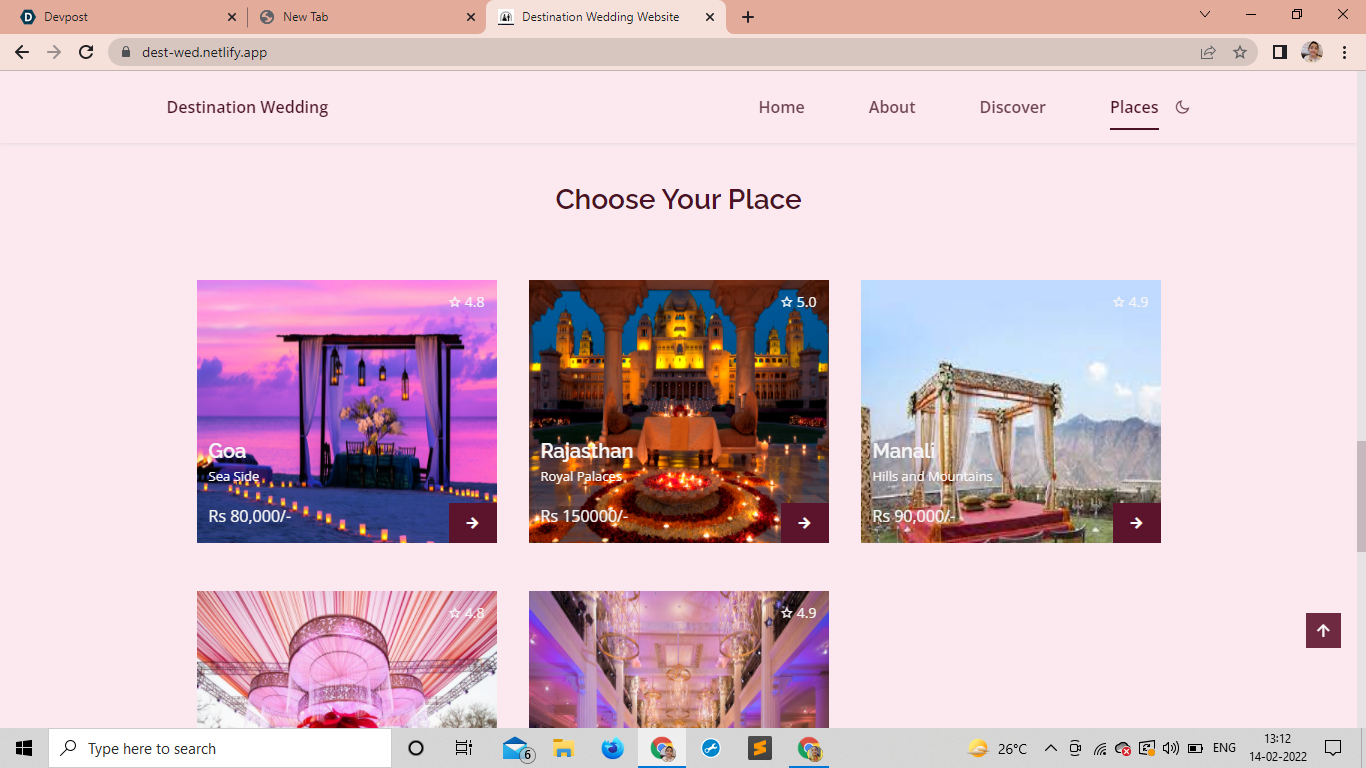This screenshot has width=1366, height=768.
Task: Open the Rajasthan card arrow button
Action: click(805, 523)
